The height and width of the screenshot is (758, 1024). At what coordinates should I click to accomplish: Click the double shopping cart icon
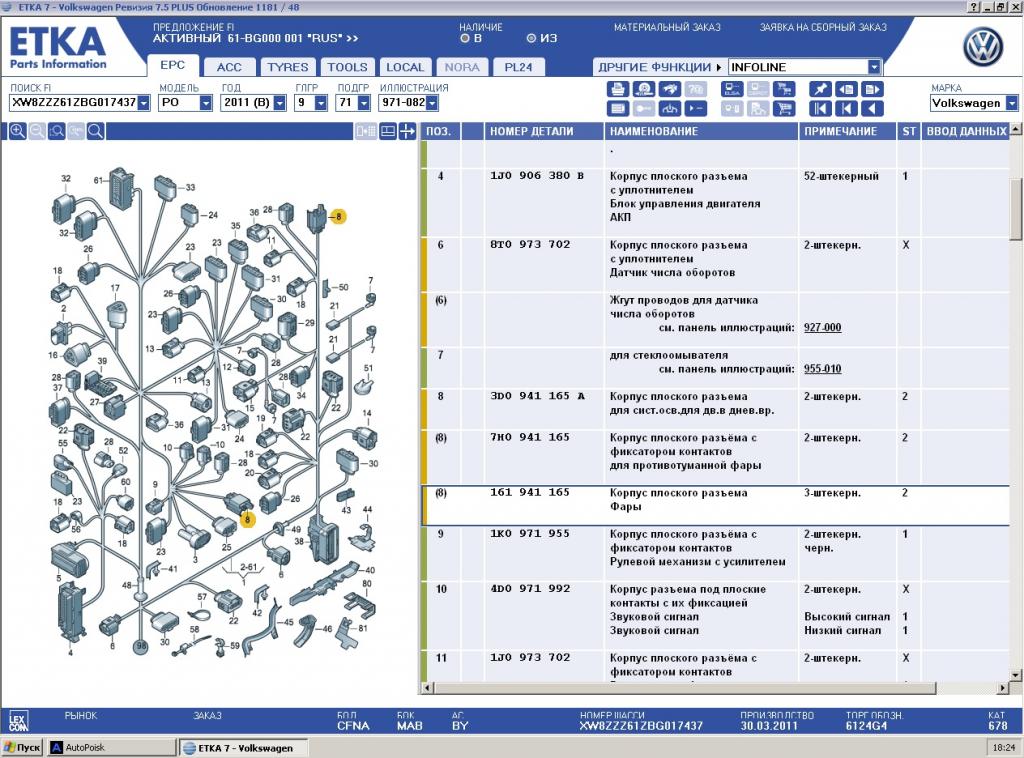point(784,89)
